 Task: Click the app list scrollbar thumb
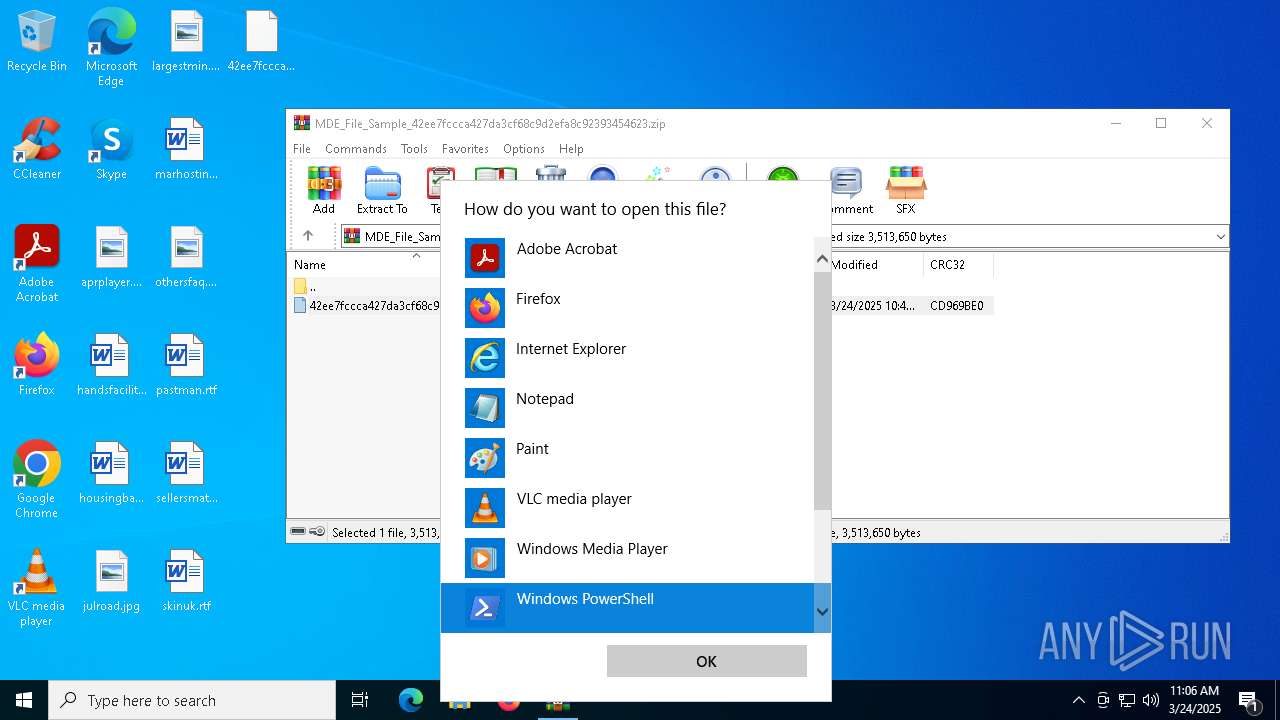(822, 390)
